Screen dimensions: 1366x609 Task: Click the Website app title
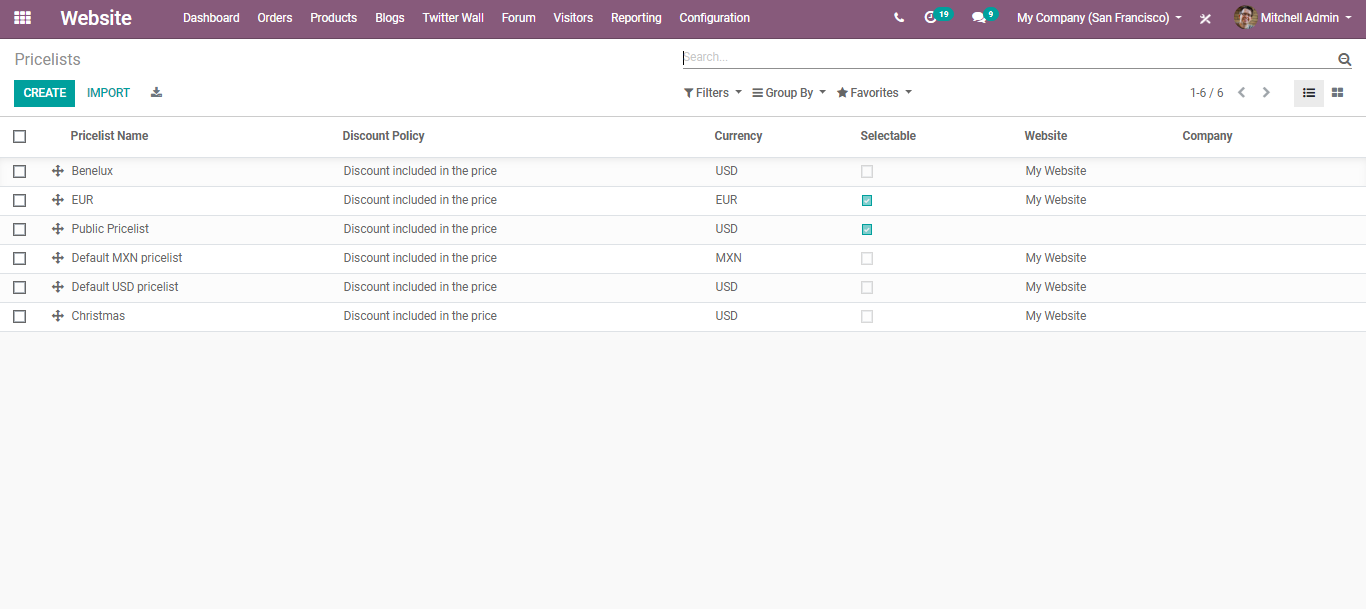coord(96,18)
